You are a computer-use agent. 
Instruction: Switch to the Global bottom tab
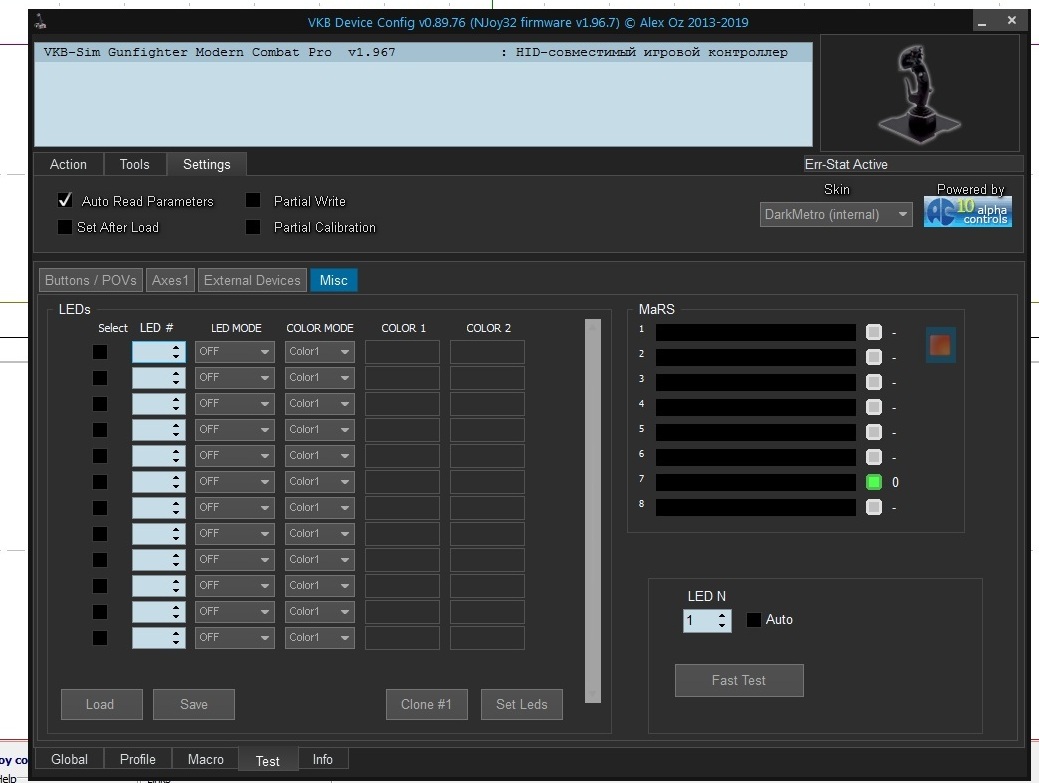[x=70, y=759]
